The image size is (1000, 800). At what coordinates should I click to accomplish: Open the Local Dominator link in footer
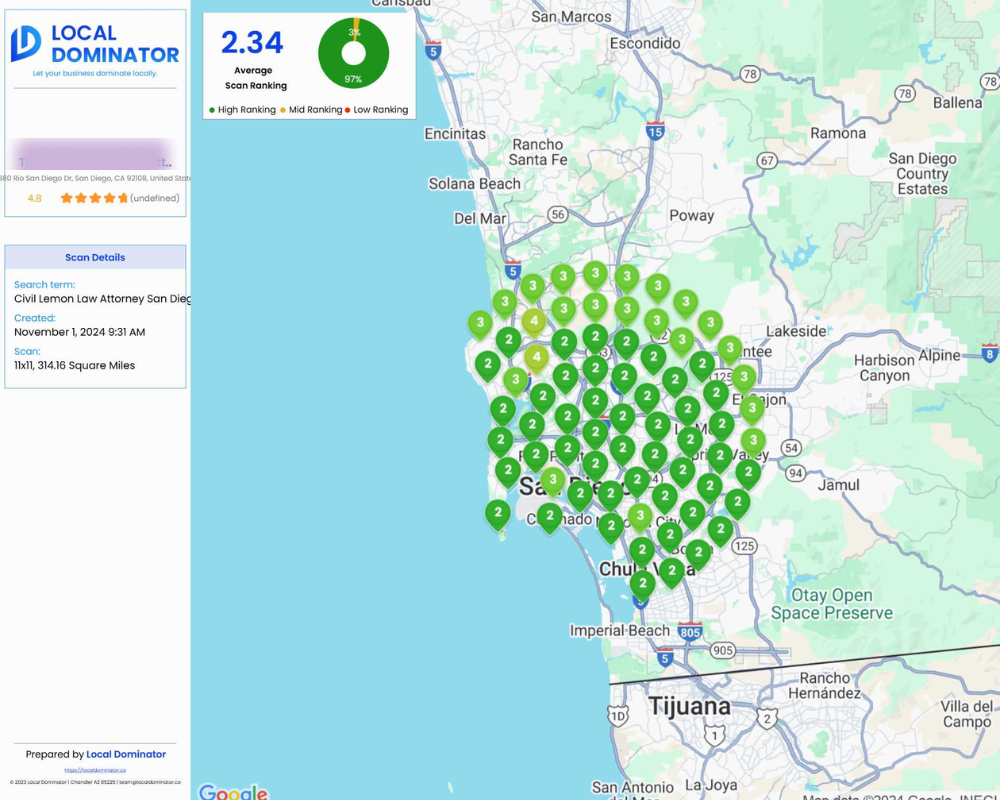pyautogui.click(x=126, y=754)
